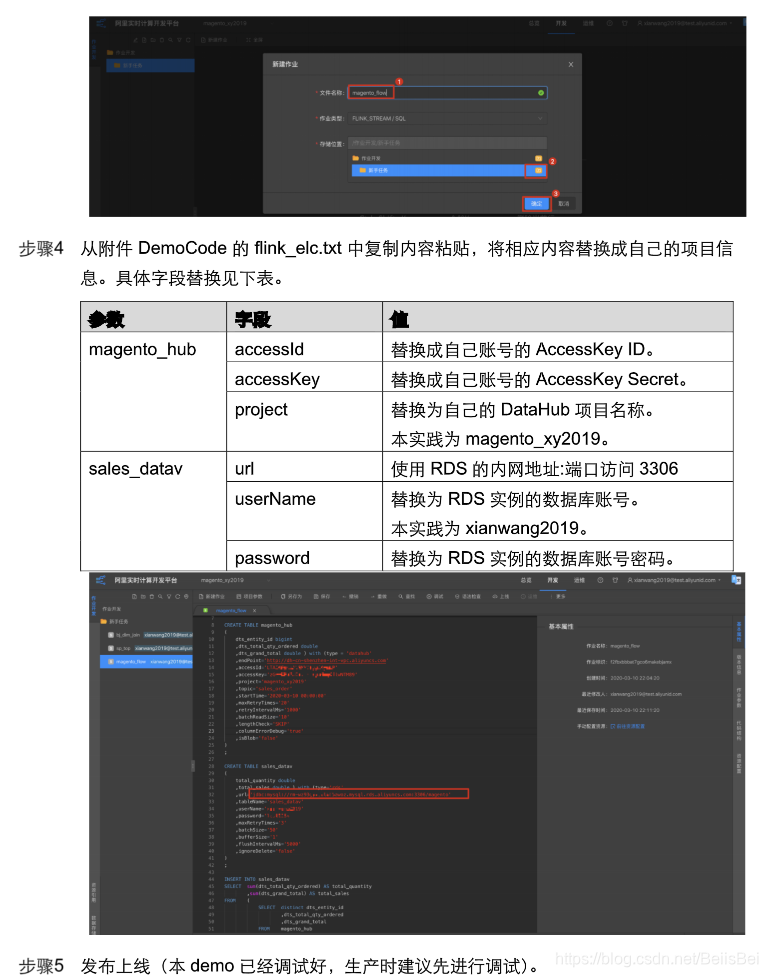Click 查找 search in the editor toolbar

(407, 596)
